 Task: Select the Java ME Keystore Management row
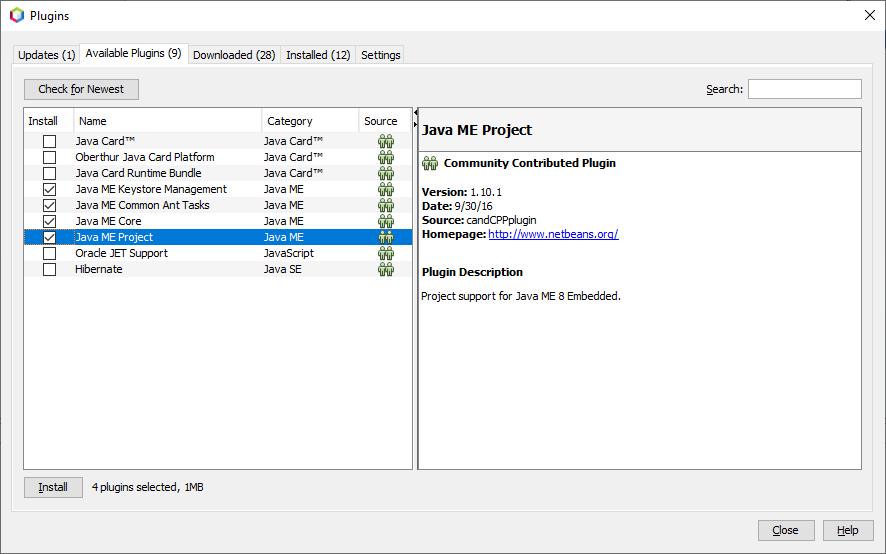[x=218, y=189]
